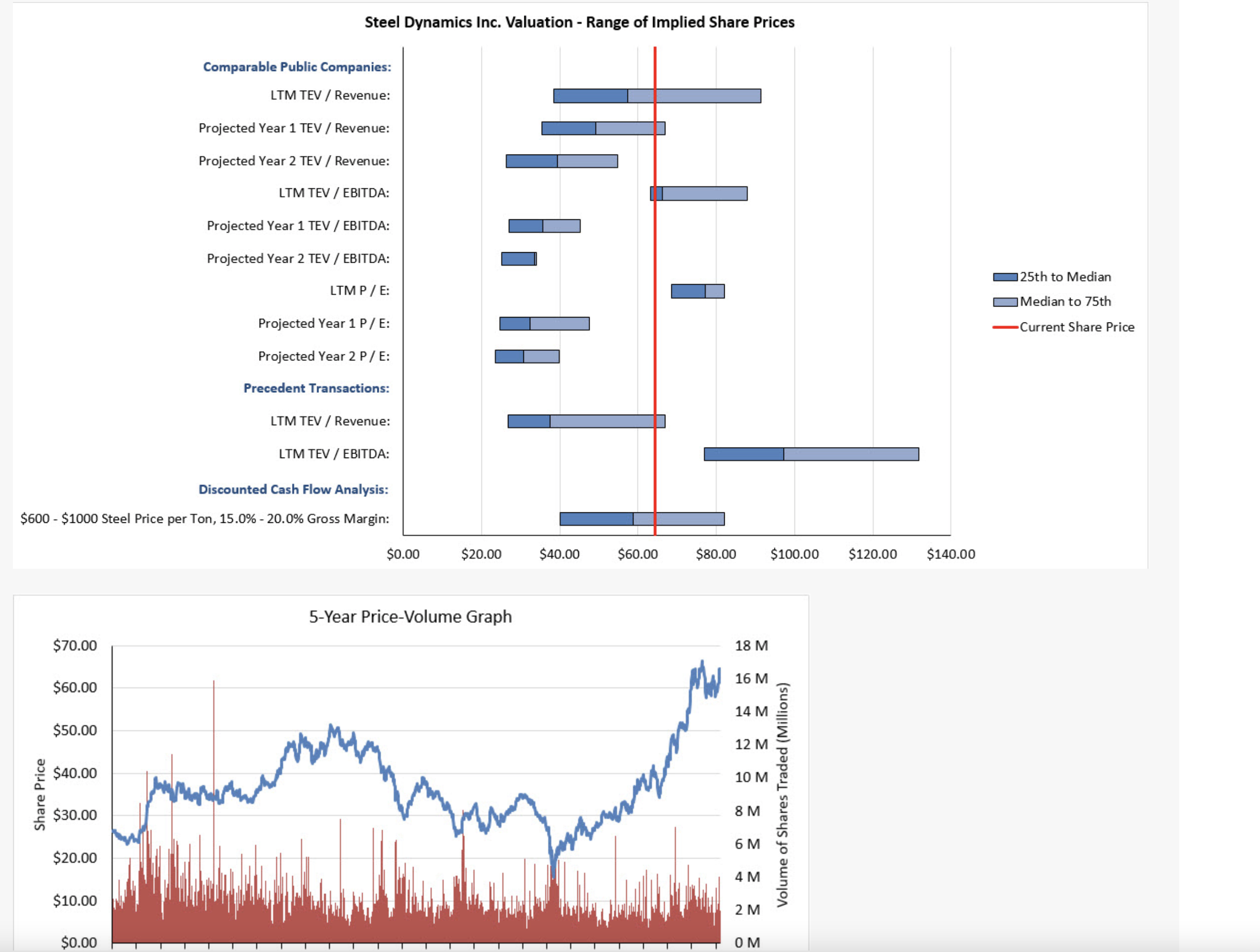
Task: Click the $70.00 label on price axis
Action: click(75, 645)
